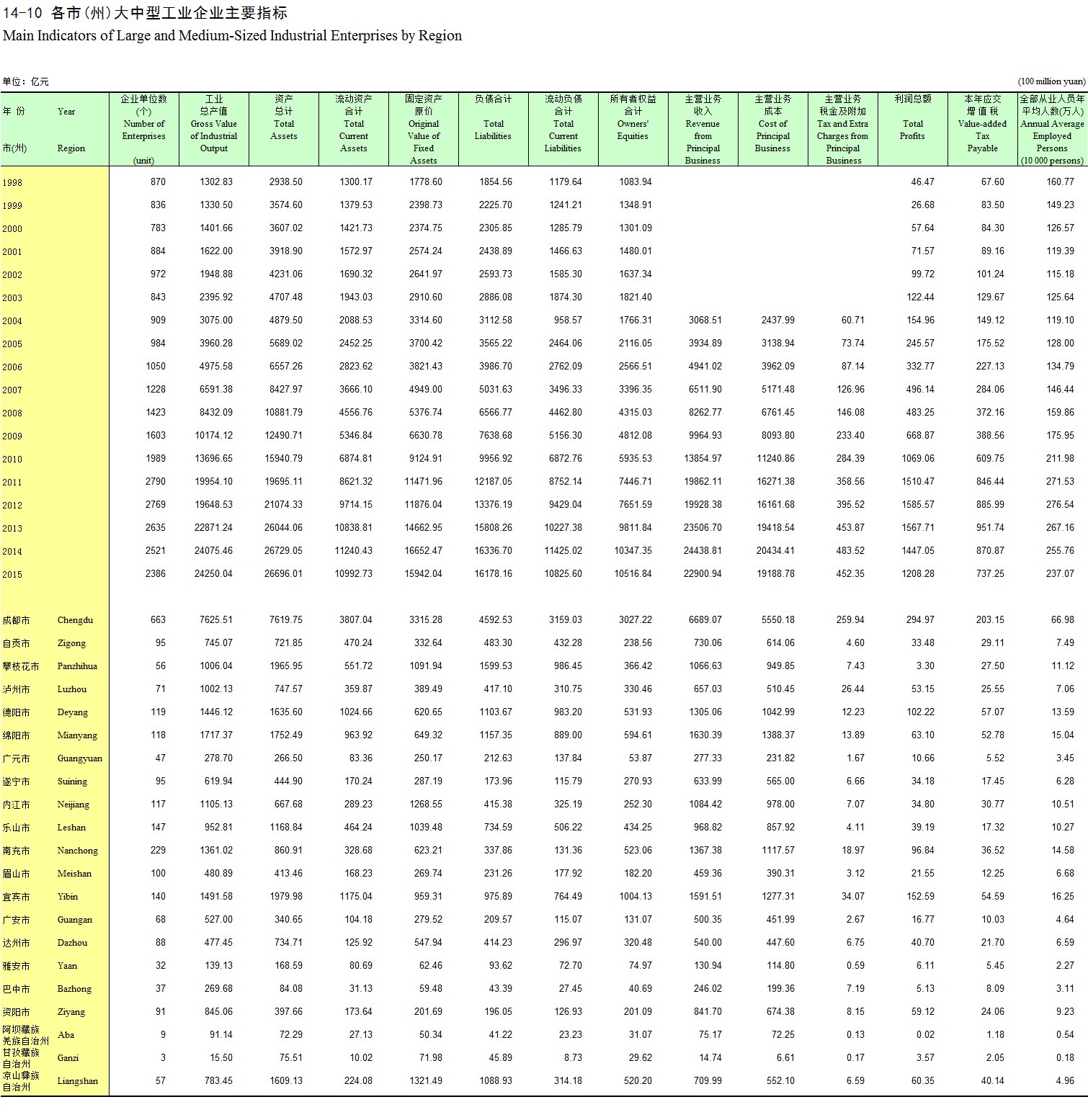Screen dimensions: 1088x1120
Task: Click the year row label '2010'
Action: pyautogui.click(x=12, y=460)
